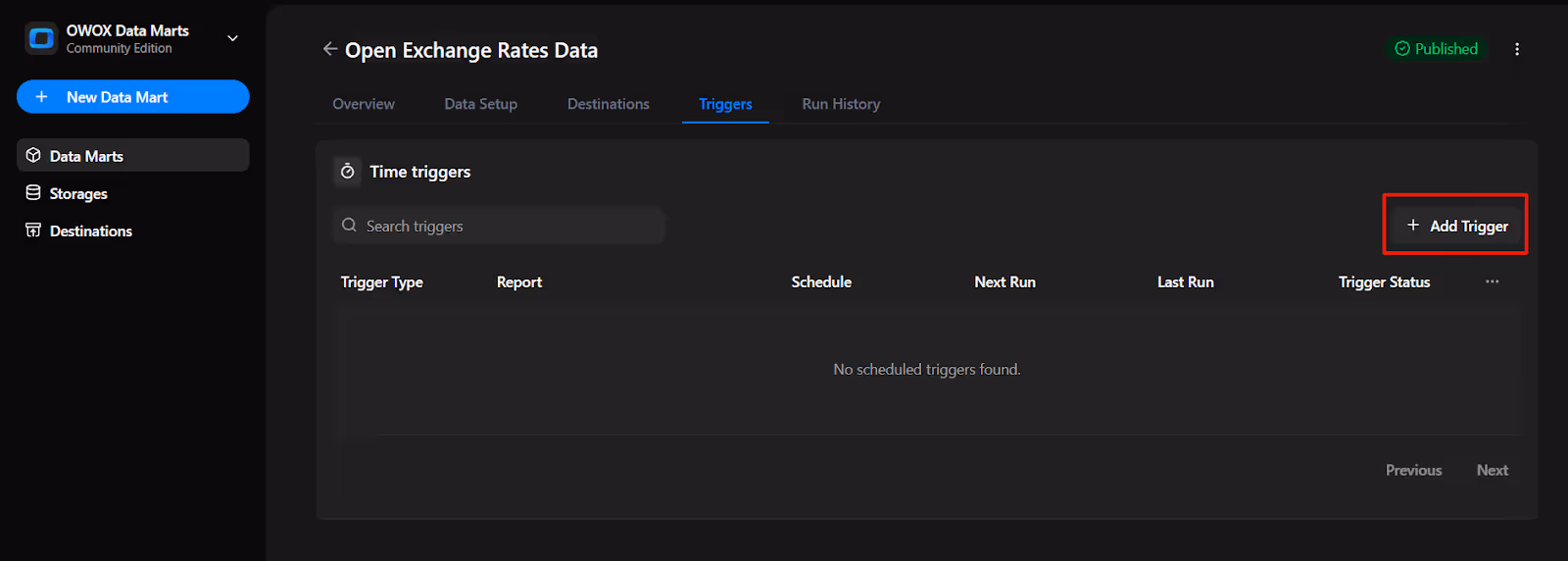The width and height of the screenshot is (1568, 561).
Task: Open Data Marts in the sidebar
Action: tap(133, 156)
